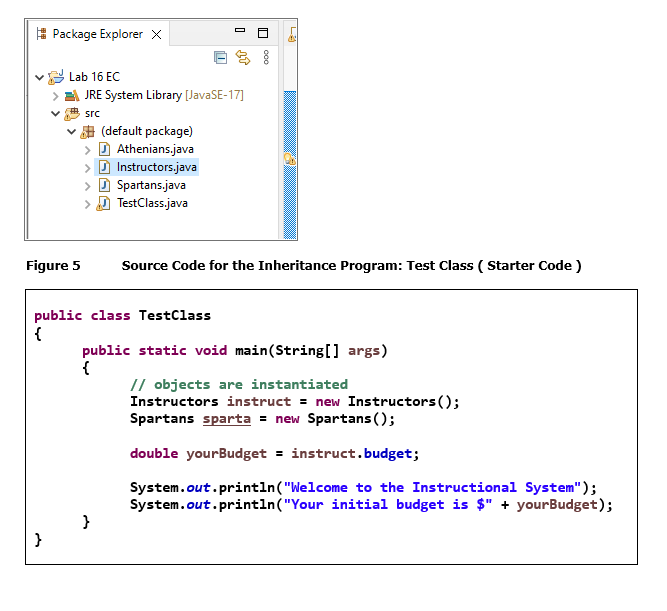Screen dimensions: 667x611
Task: Click the "Welcome to the Instructional System" string
Action: tap(433, 487)
